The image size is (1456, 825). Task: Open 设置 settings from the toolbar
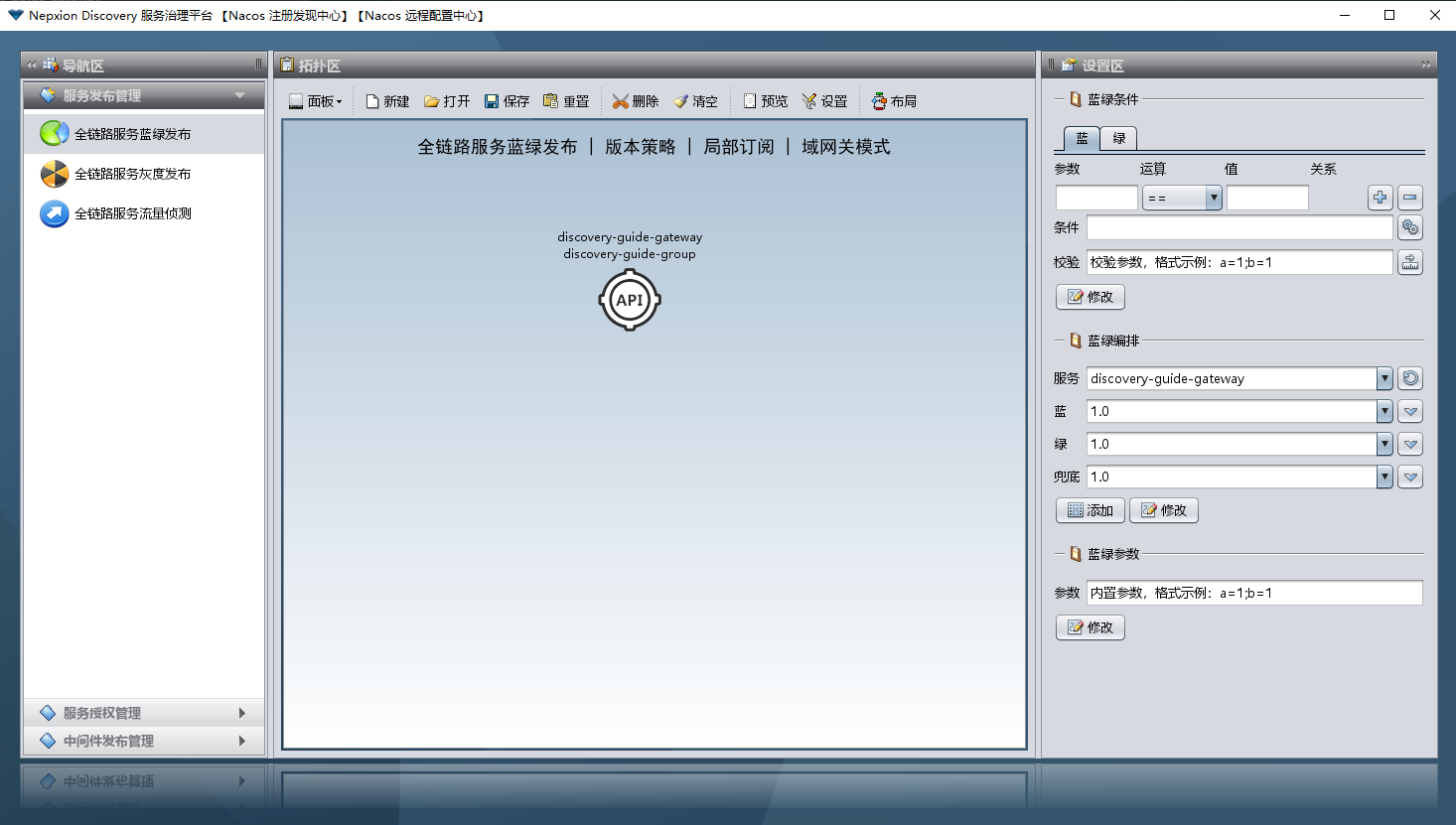[824, 101]
